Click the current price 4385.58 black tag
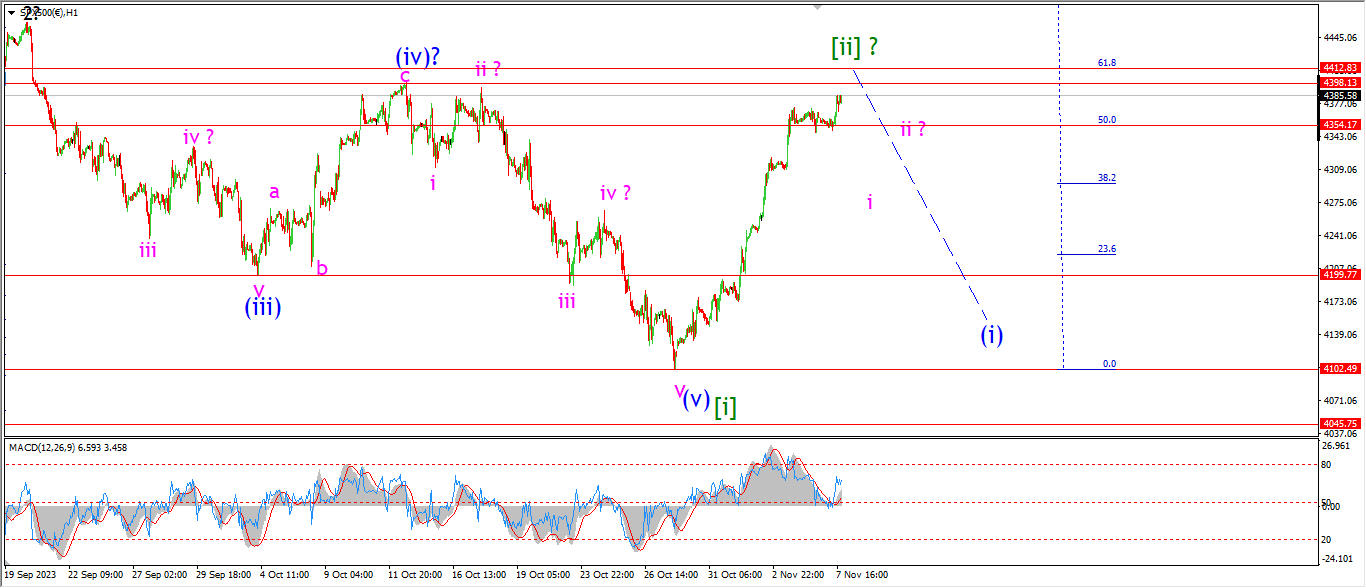1366x588 pixels. tap(1340, 95)
